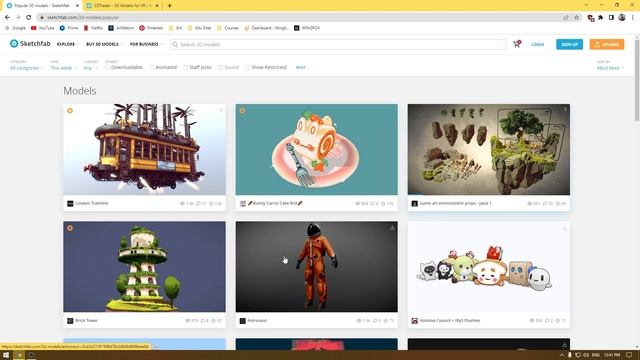
Task: Open Game art environment props thumbnail
Action: tap(489, 149)
